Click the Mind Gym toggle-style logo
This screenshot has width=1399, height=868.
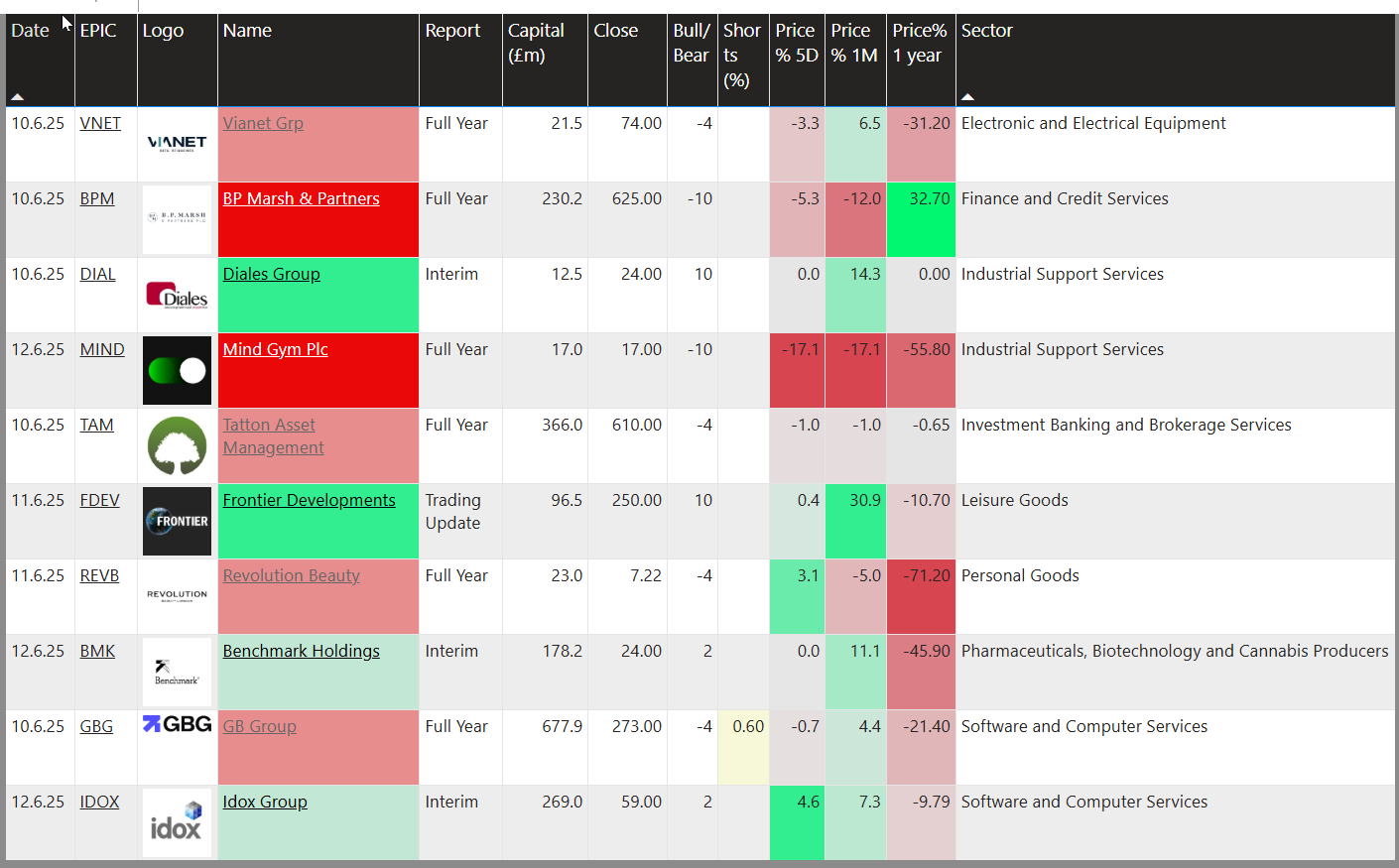coord(177,370)
